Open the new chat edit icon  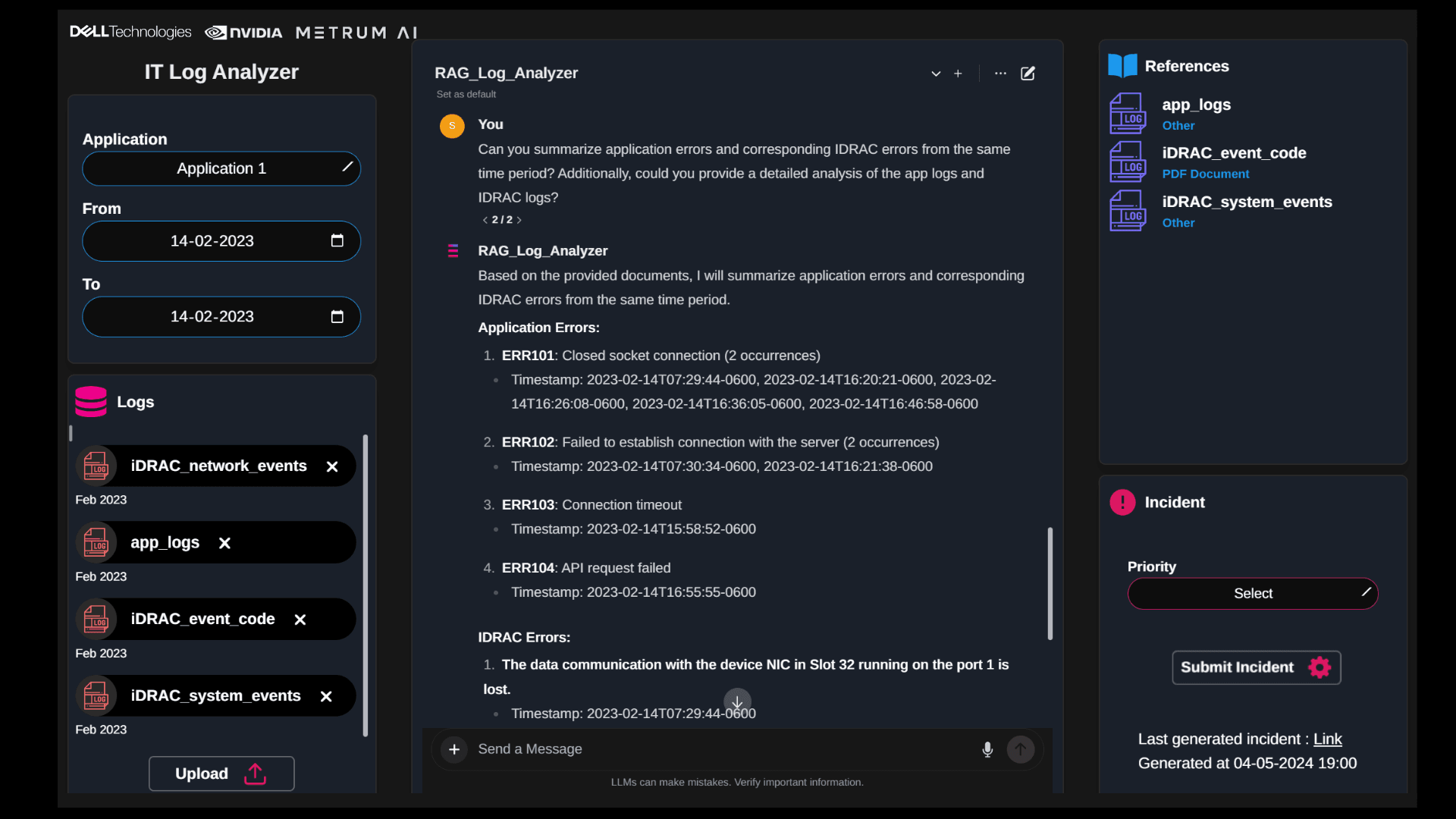tap(1028, 74)
